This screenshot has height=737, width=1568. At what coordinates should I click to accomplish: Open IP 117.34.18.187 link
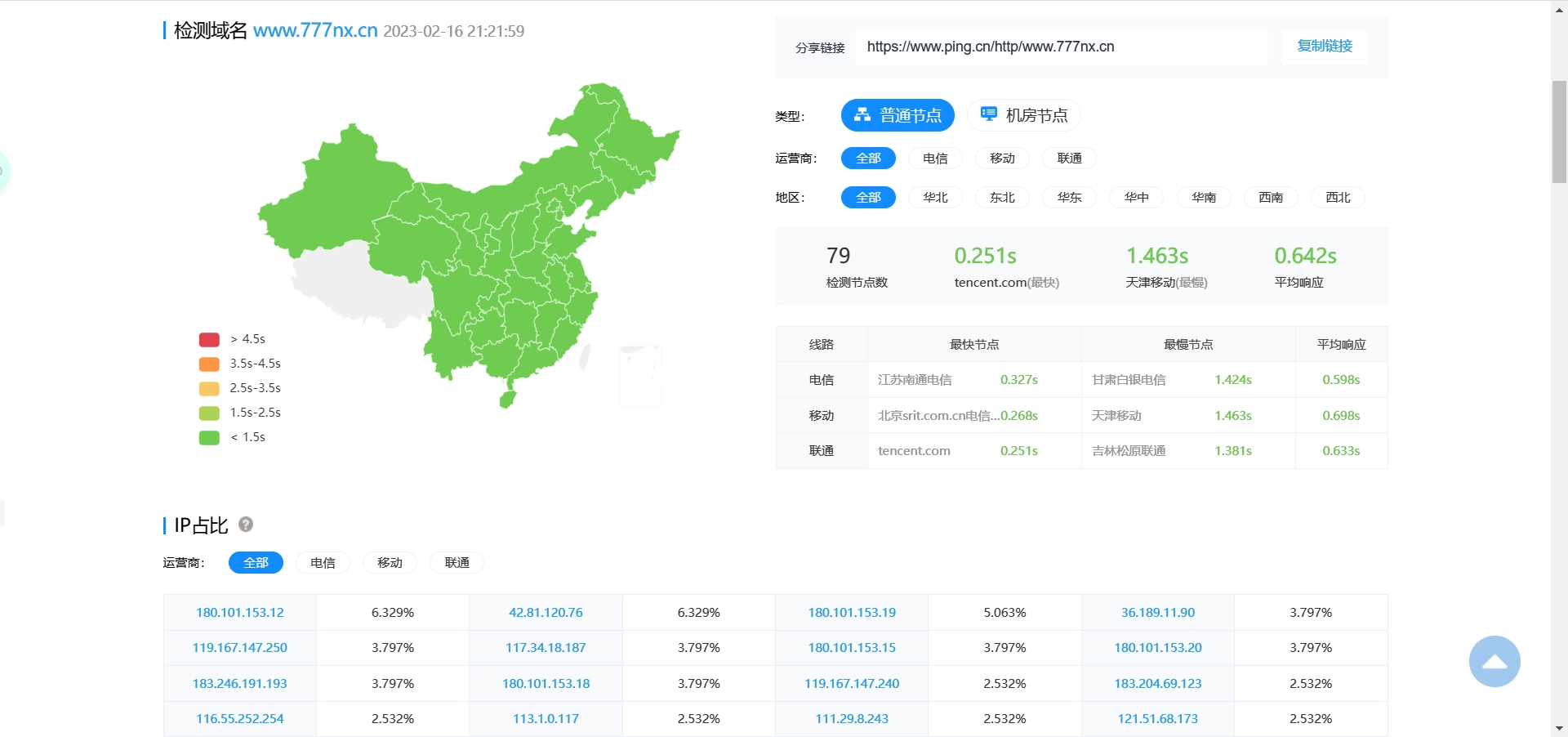[x=546, y=648]
